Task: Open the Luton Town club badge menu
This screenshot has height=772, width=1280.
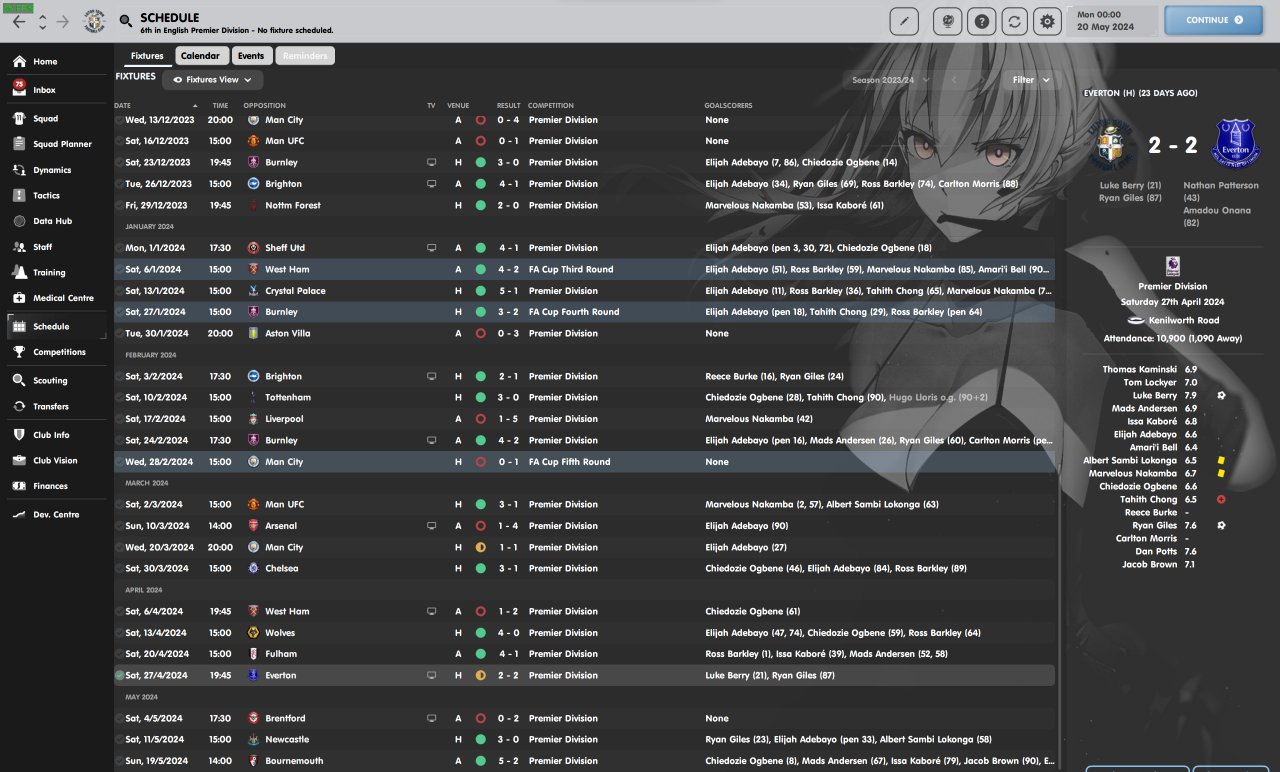Action: 95,21
